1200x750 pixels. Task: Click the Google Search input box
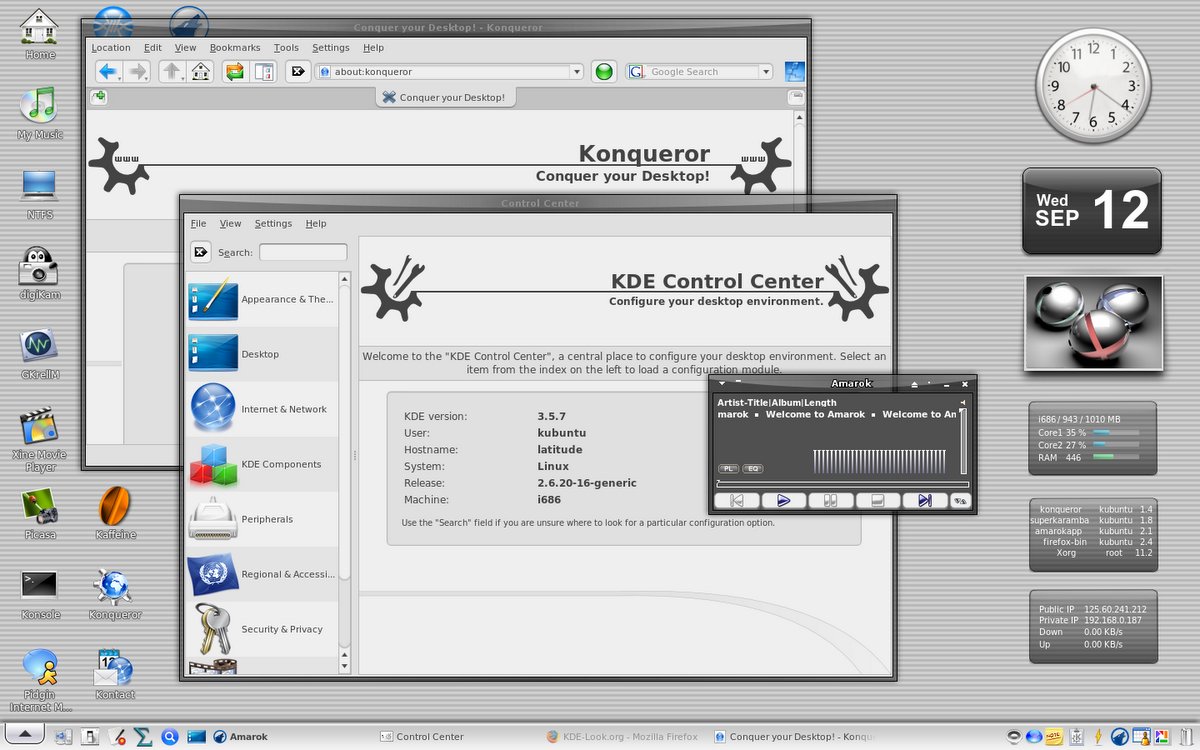tap(703, 71)
